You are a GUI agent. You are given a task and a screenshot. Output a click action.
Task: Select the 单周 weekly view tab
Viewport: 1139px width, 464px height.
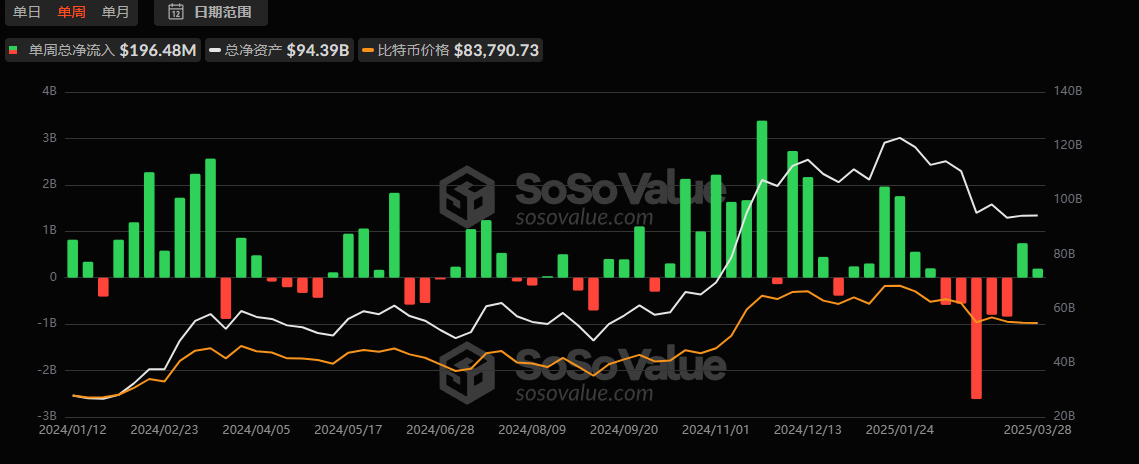pyautogui.click(x=71, y=12)
